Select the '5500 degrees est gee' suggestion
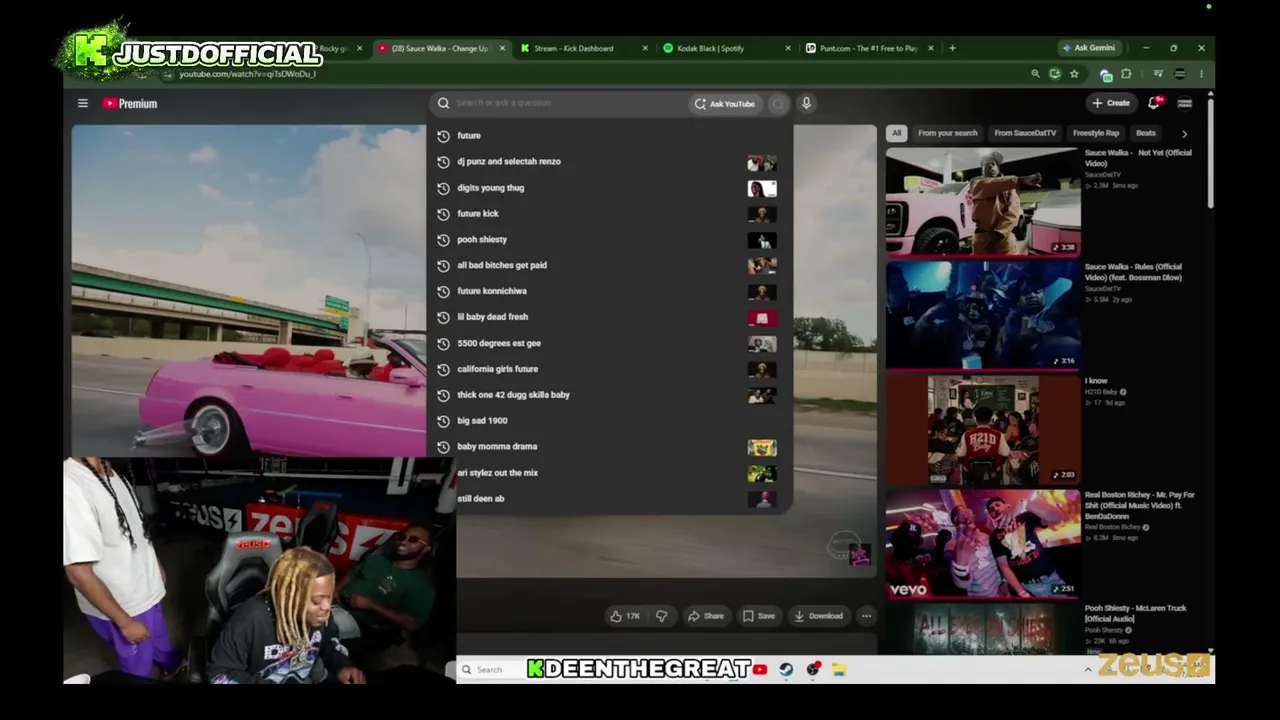 point(609,343)
